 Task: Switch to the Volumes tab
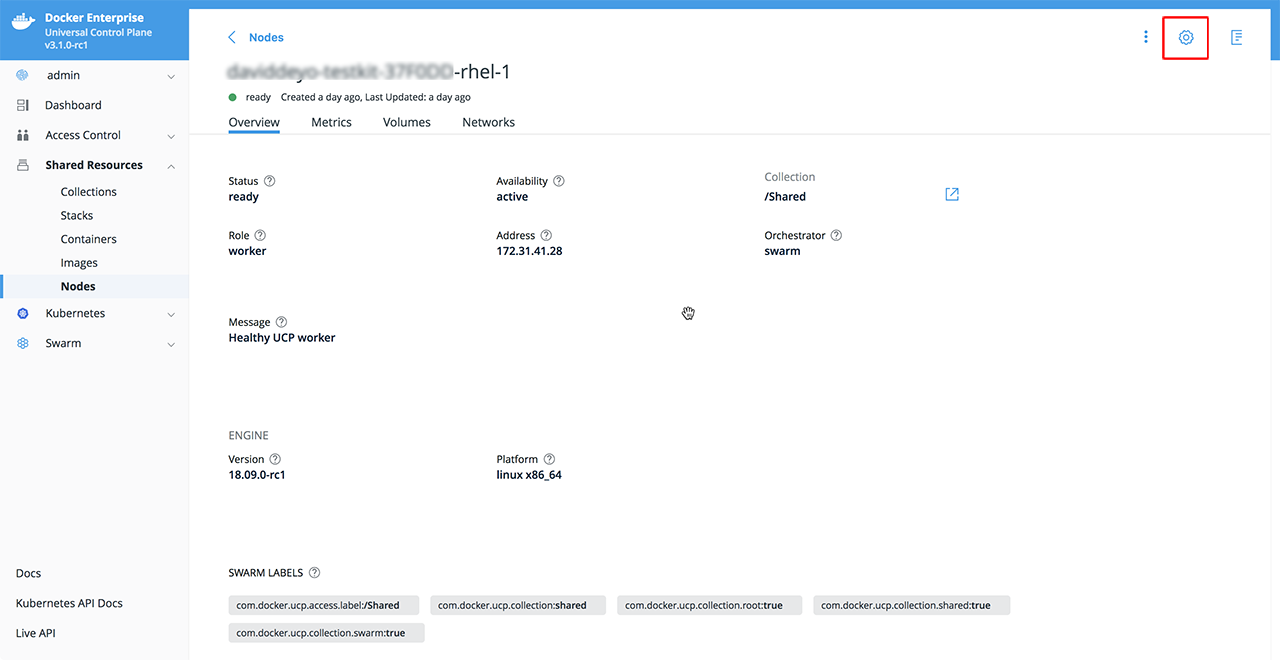[406, 122]
